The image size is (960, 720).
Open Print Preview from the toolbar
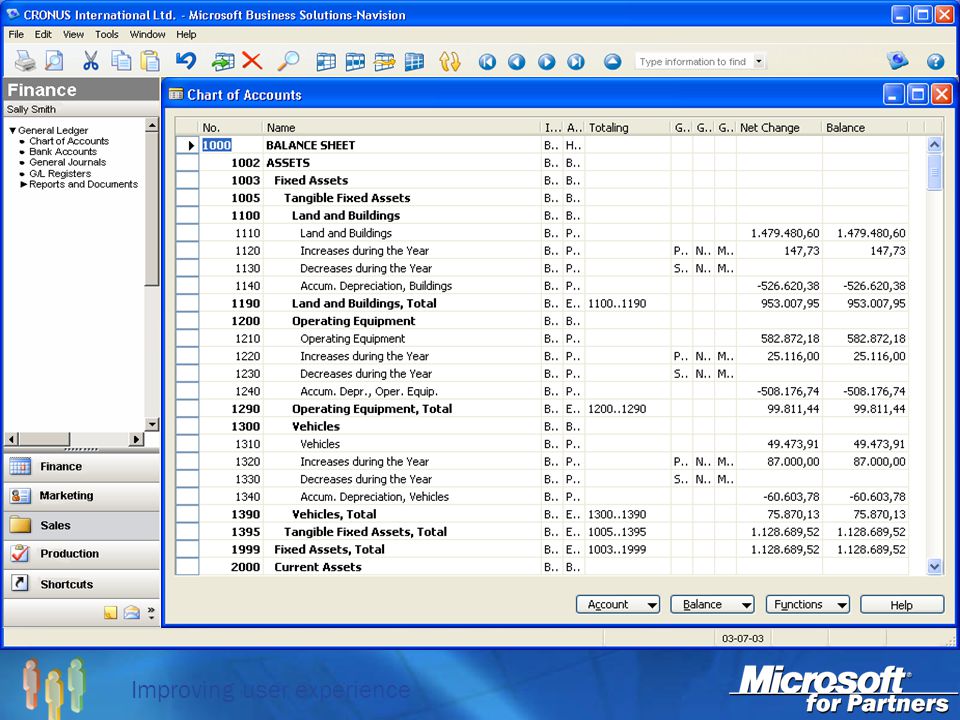pyautogui.click(x=54, y=61)
